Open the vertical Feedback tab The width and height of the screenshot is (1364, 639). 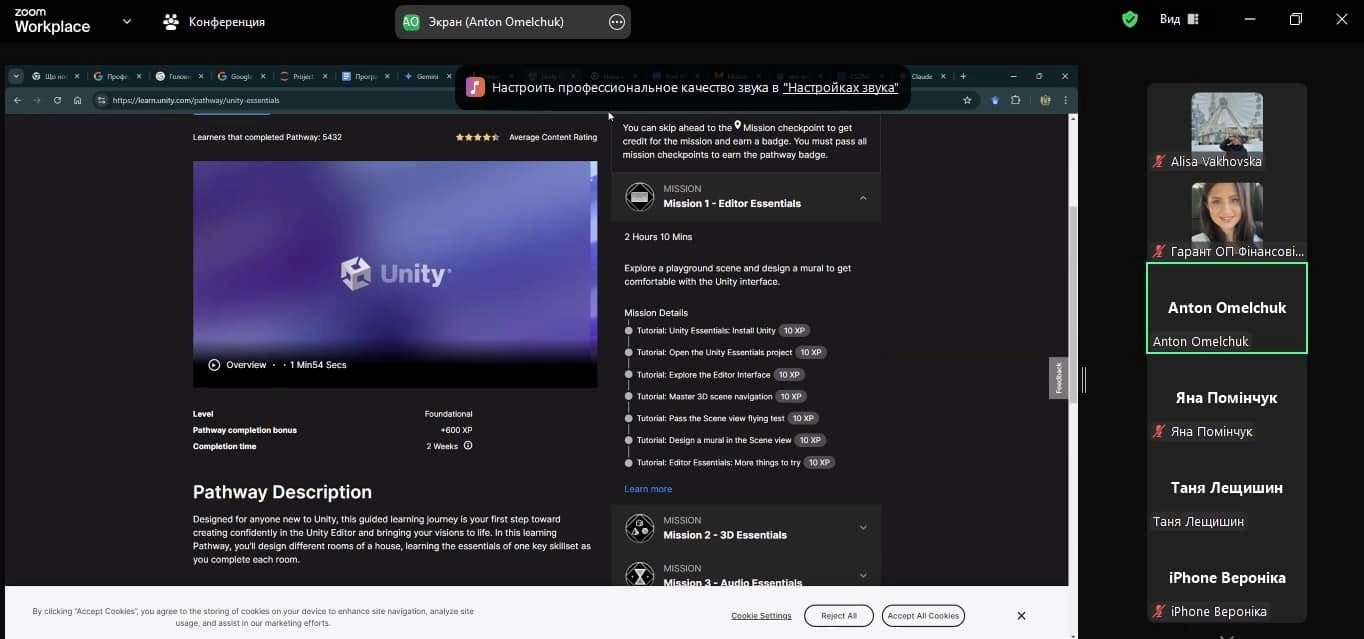1058,378
